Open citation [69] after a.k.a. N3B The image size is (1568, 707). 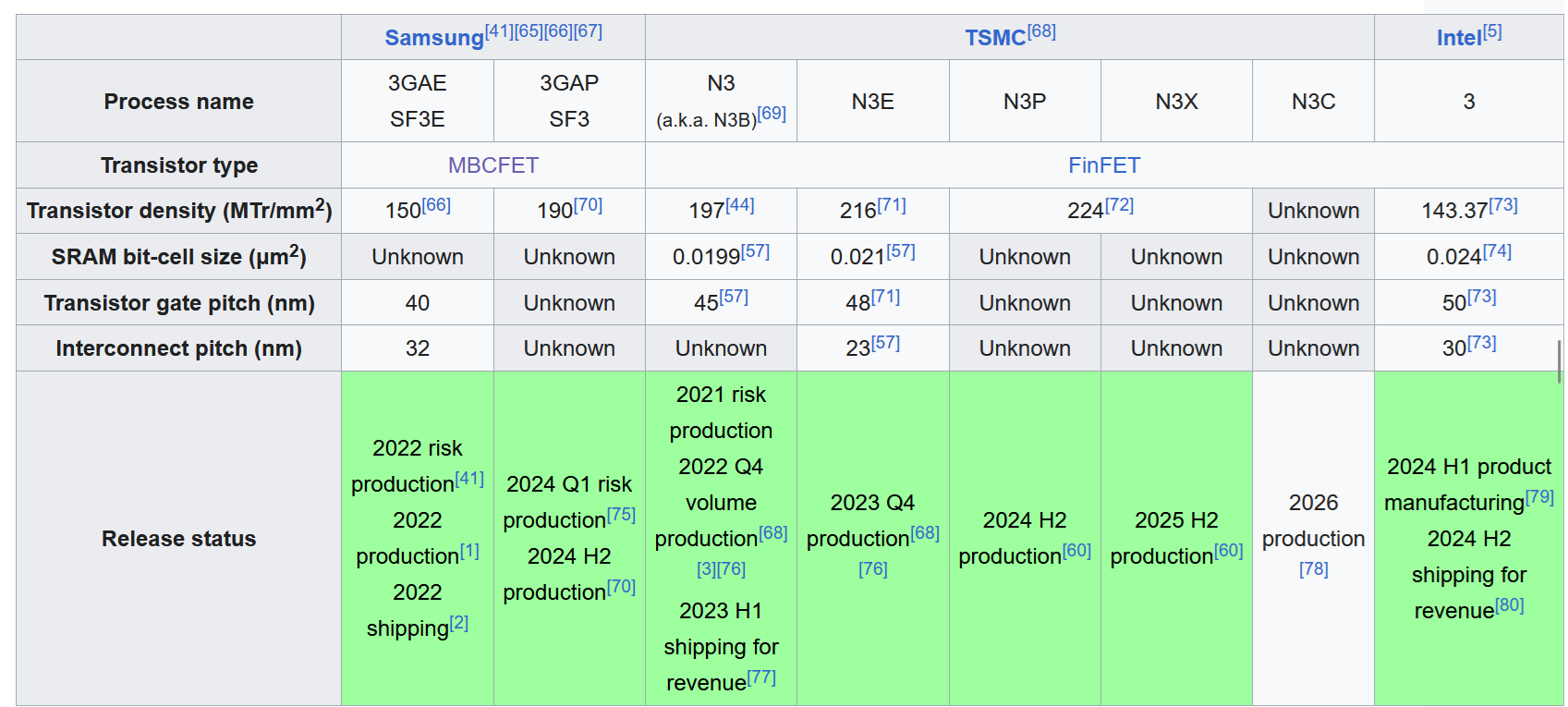(x=772, y=113)
